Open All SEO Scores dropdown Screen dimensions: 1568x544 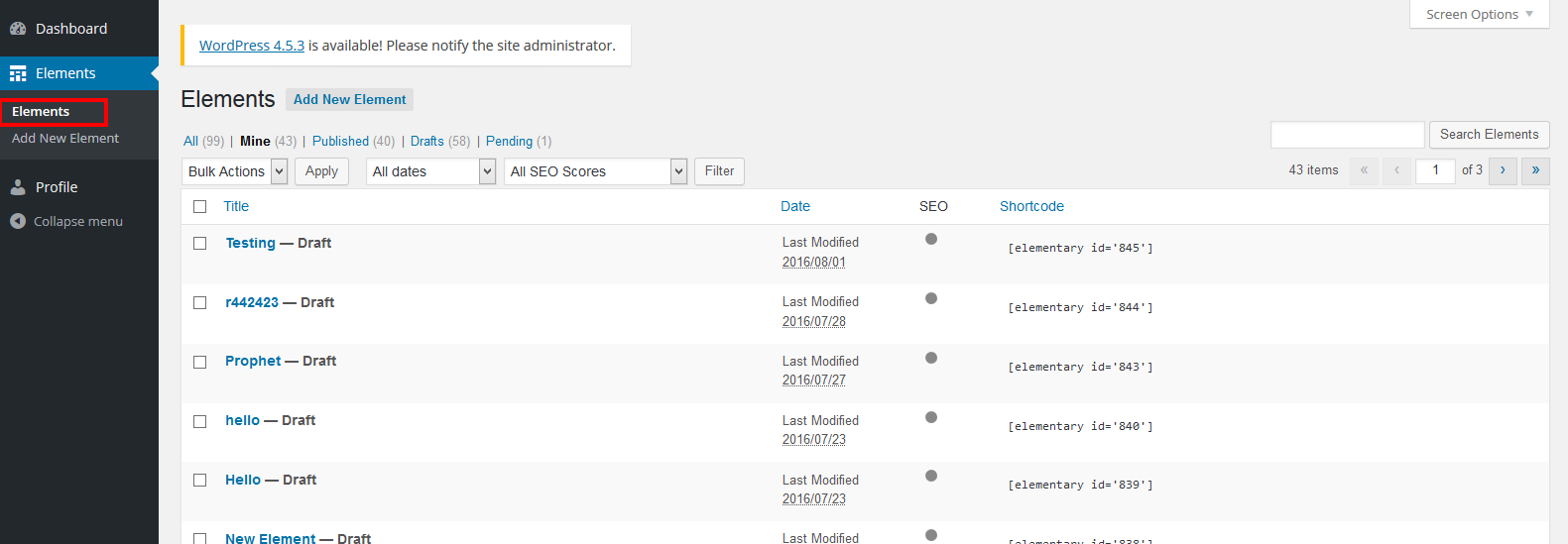596,171
